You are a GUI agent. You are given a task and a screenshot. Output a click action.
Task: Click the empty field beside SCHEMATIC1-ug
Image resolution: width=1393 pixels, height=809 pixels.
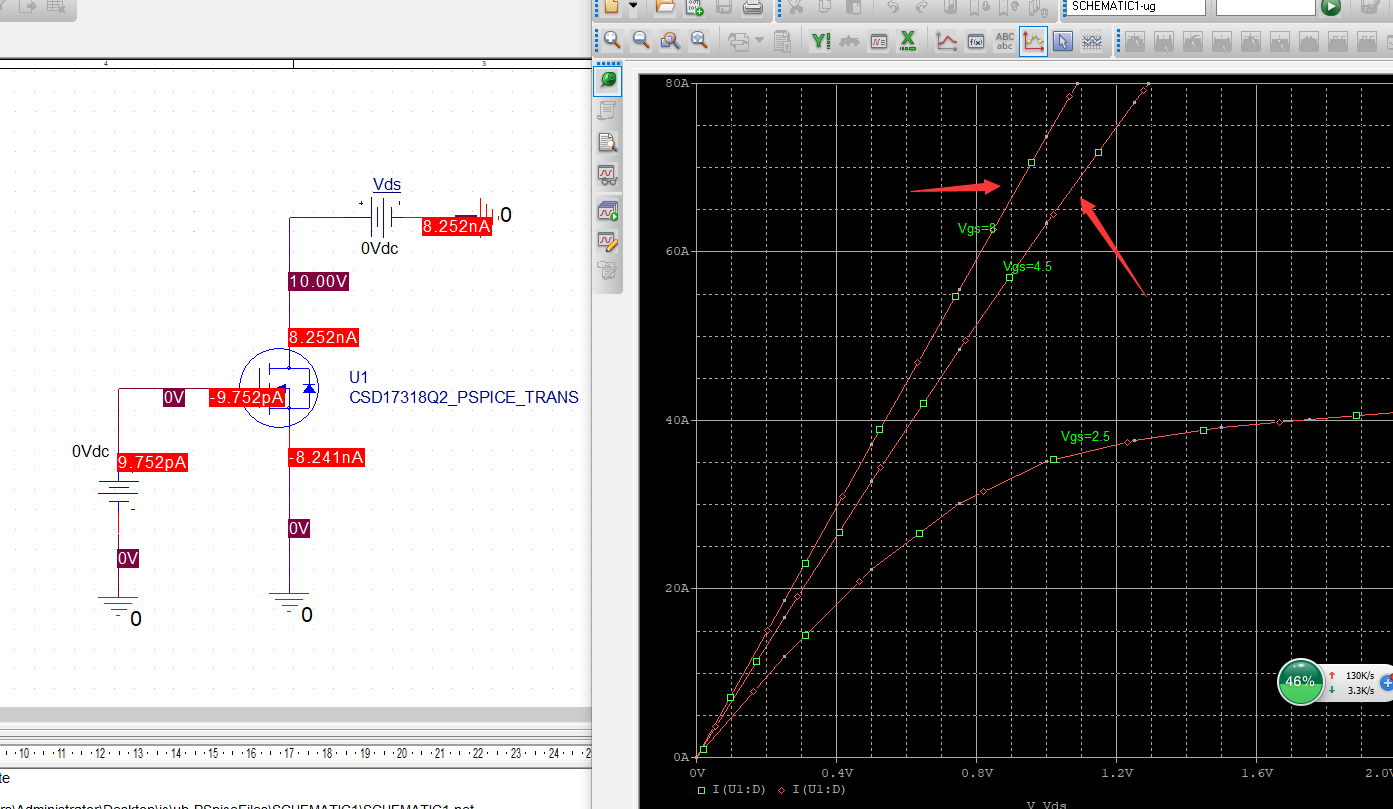tap(1265, 6)
